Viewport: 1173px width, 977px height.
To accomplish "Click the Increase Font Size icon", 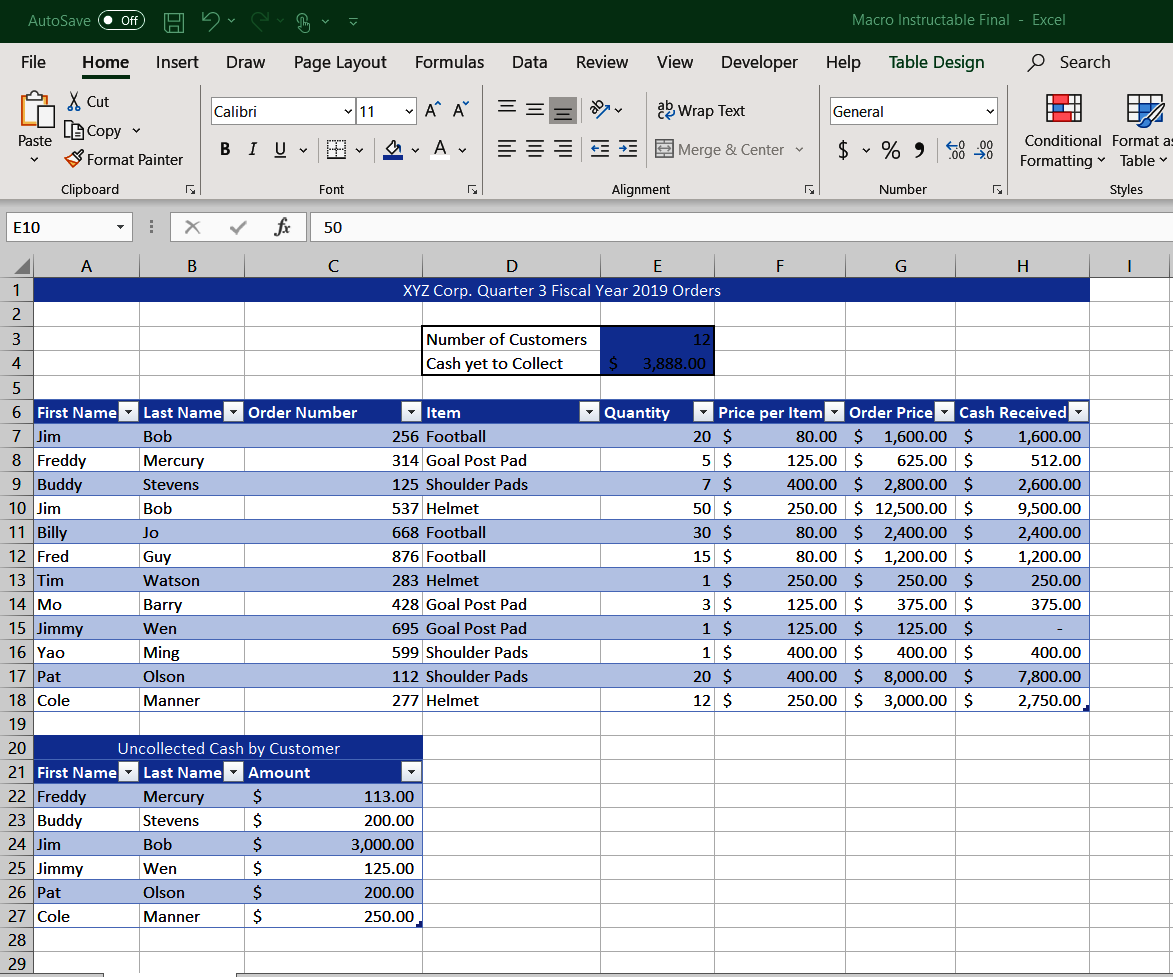I will point(432,111).
